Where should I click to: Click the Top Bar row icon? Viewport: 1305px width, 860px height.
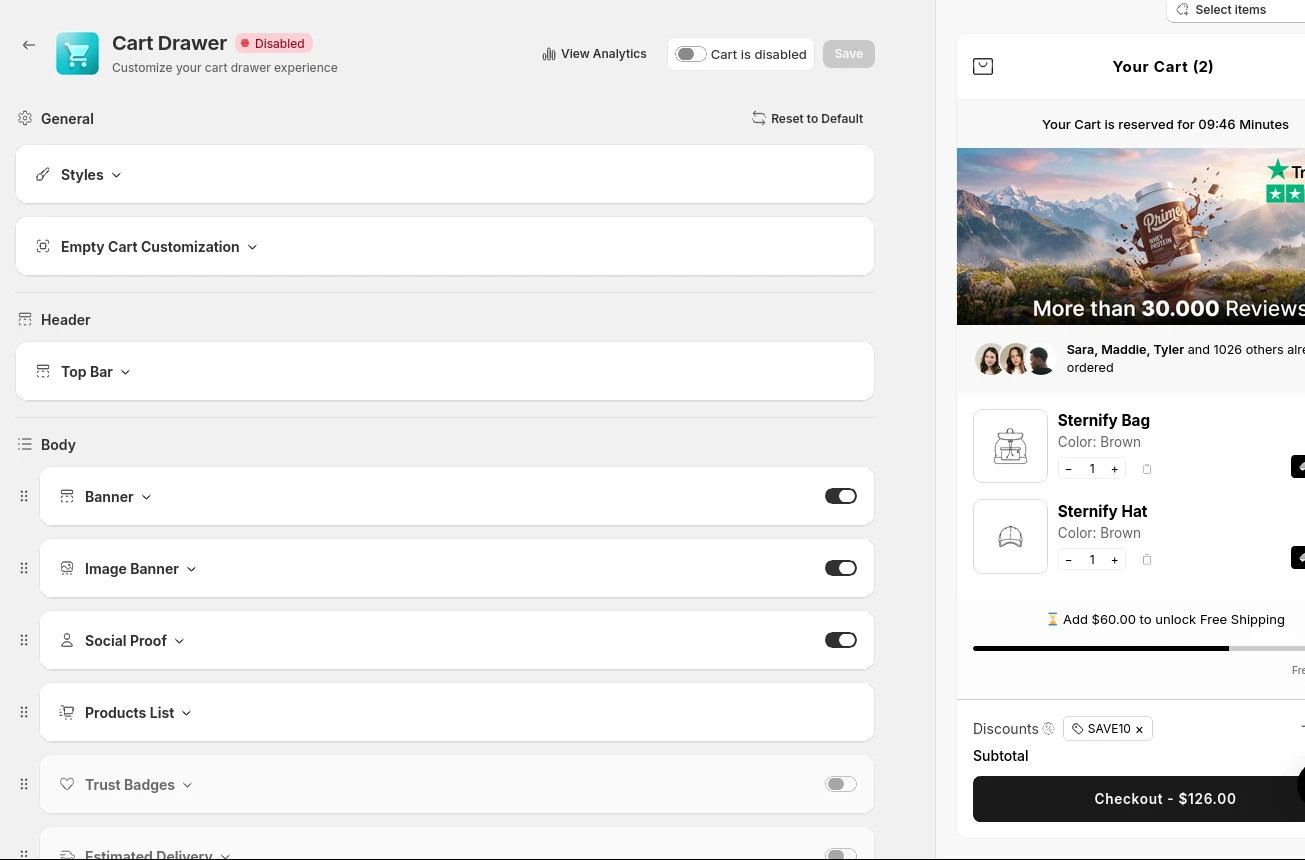tap(43, 372)
